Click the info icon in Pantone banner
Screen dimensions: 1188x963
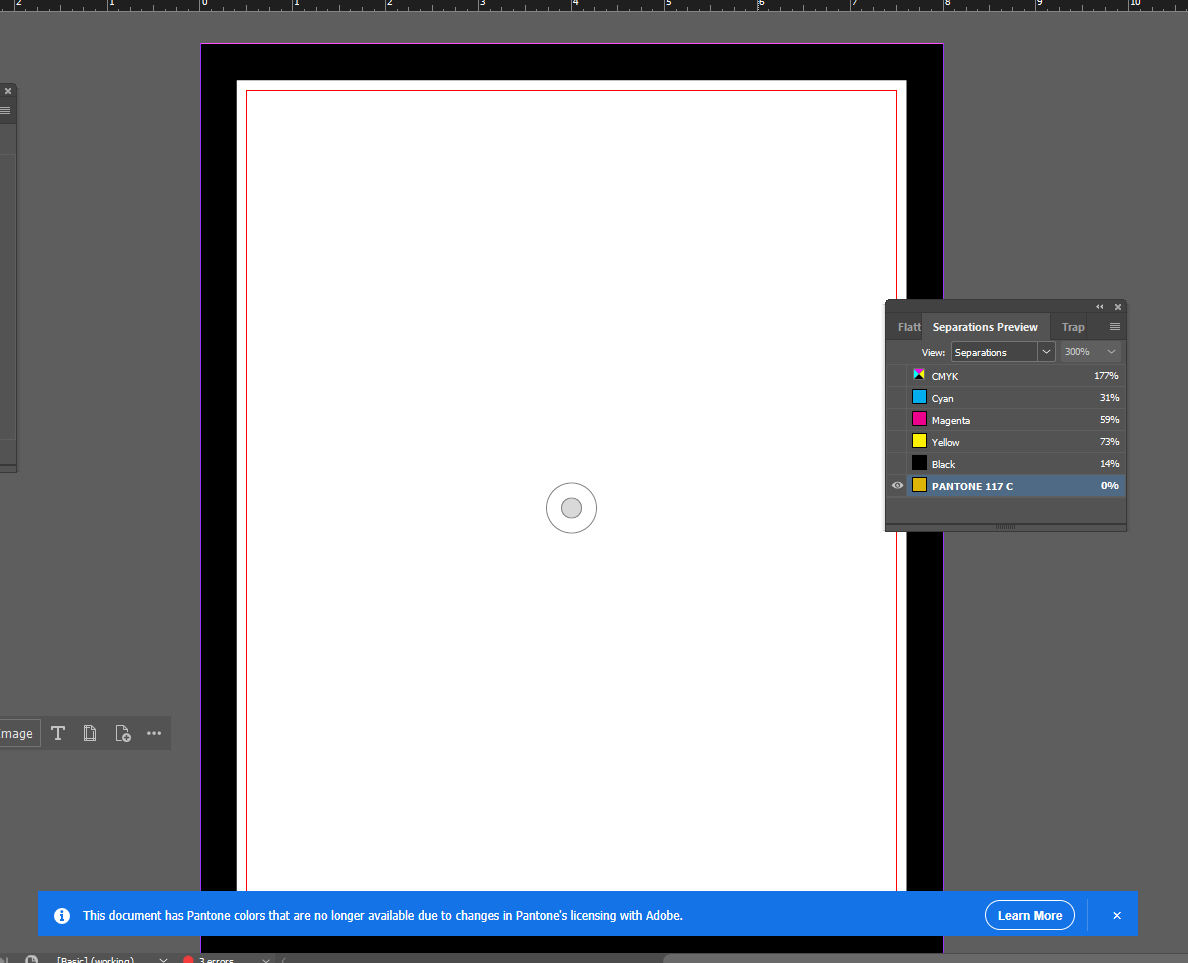(62, 915)
